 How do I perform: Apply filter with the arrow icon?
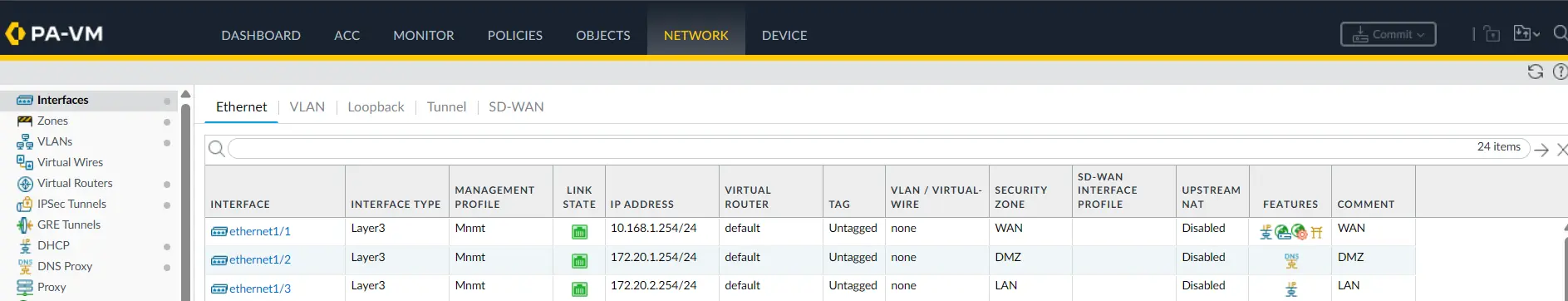coord(1541,150)
